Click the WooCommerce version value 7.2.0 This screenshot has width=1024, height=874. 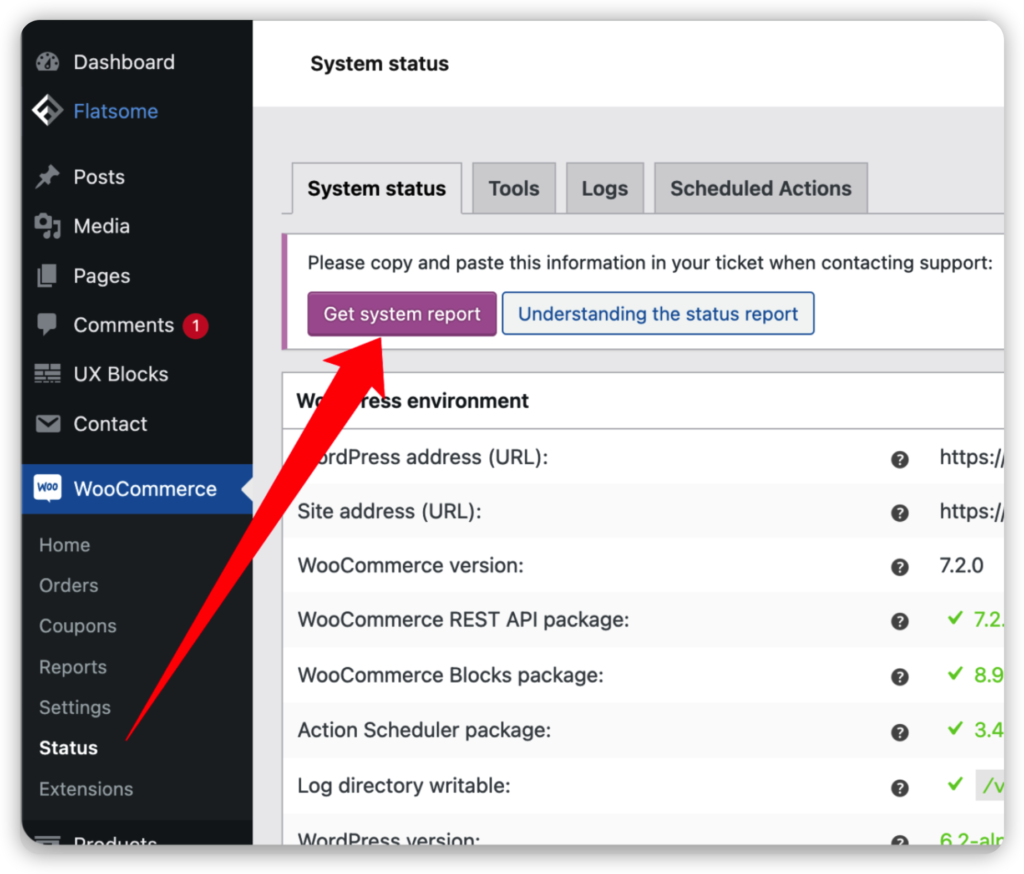(x=961, y=565)
